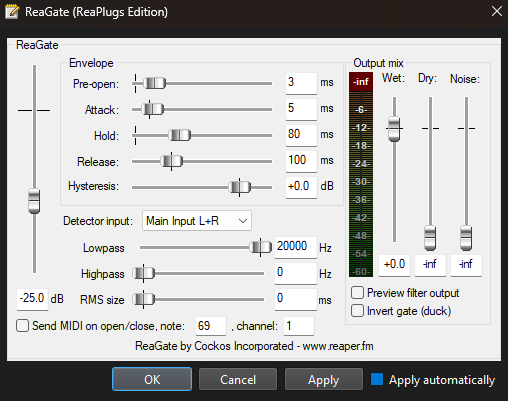The image size is (508, 401).
Task: Click the -inf peak indicator on meter
Action: (x=361, y=82)
